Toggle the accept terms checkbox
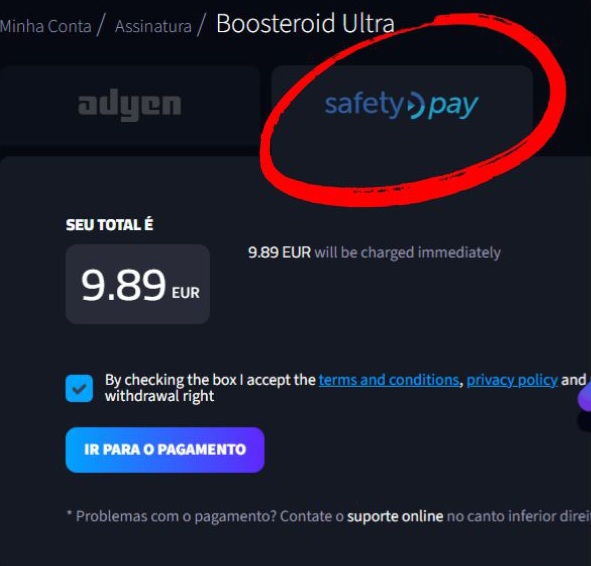Viewport: 591px width, 566px height. [x=79, y=388]
